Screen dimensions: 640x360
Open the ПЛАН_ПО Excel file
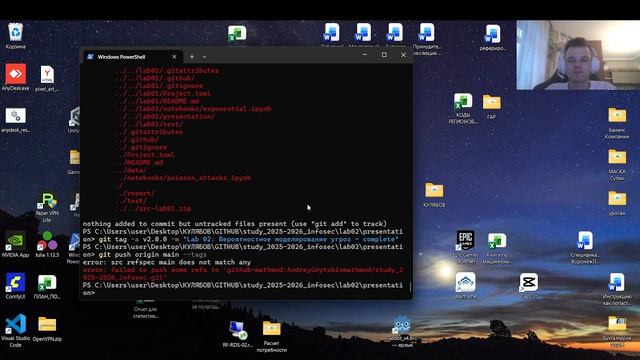47,286
